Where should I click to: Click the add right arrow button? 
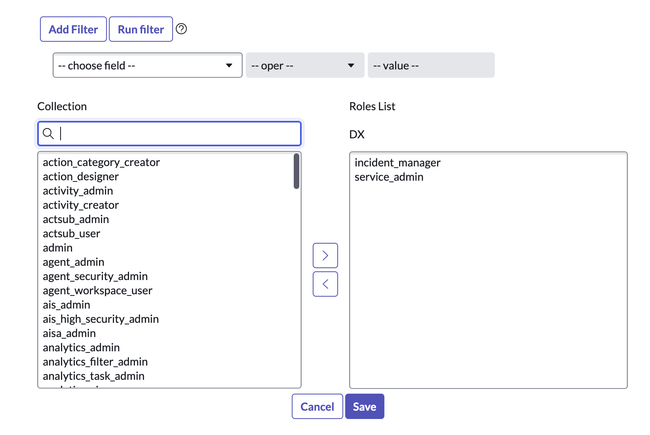pos(325,255)
